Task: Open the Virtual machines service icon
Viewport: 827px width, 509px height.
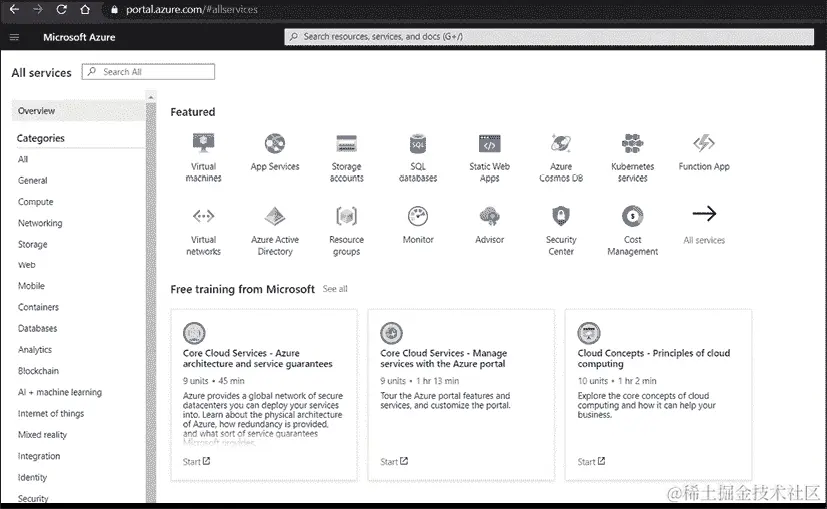Action: pos(203,143)
